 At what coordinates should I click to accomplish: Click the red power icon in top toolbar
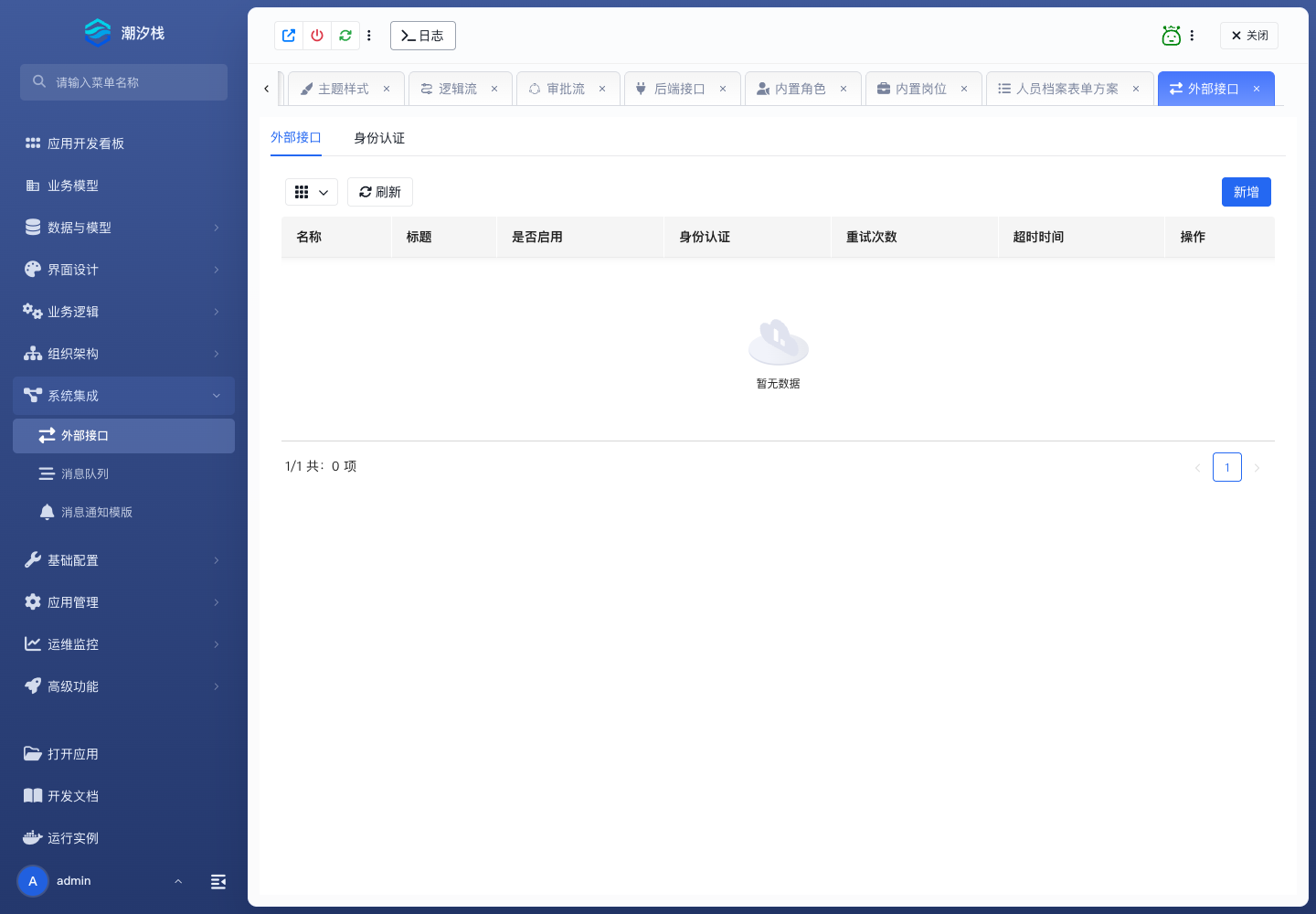tap(317, 36)
